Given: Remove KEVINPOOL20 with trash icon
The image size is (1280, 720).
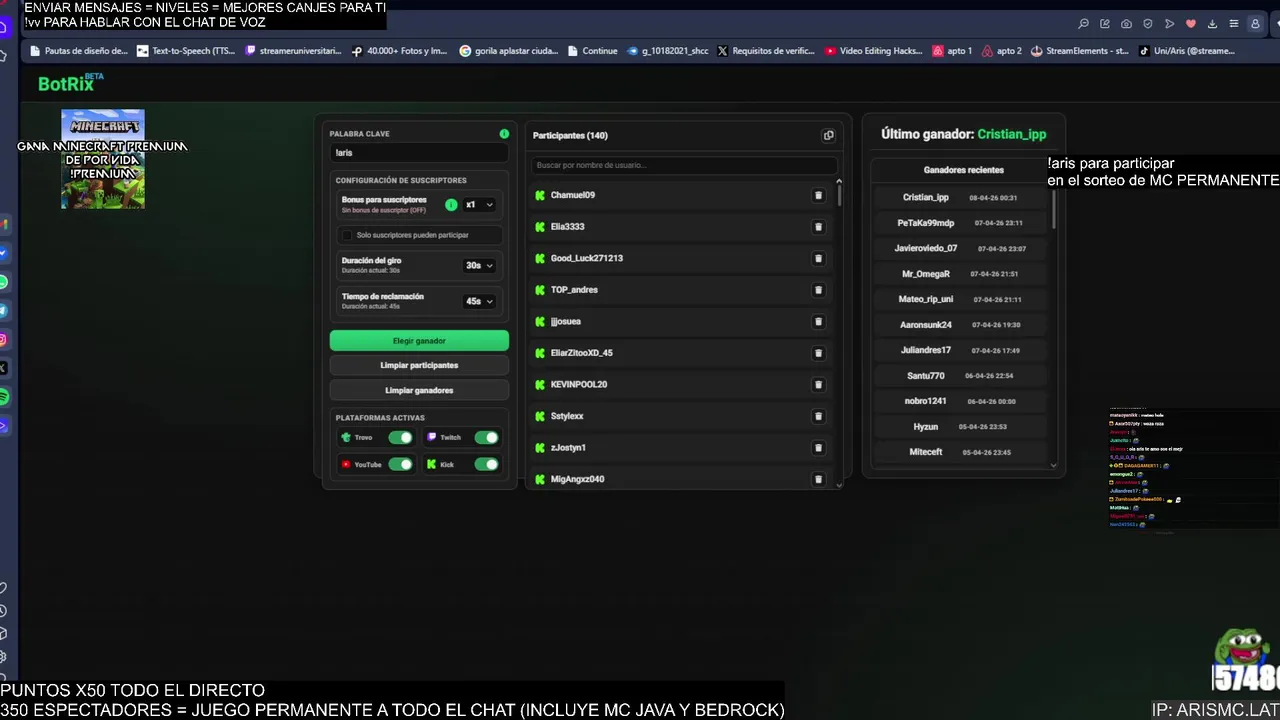Looking at the screenshot, I should (x=818, y=384).
